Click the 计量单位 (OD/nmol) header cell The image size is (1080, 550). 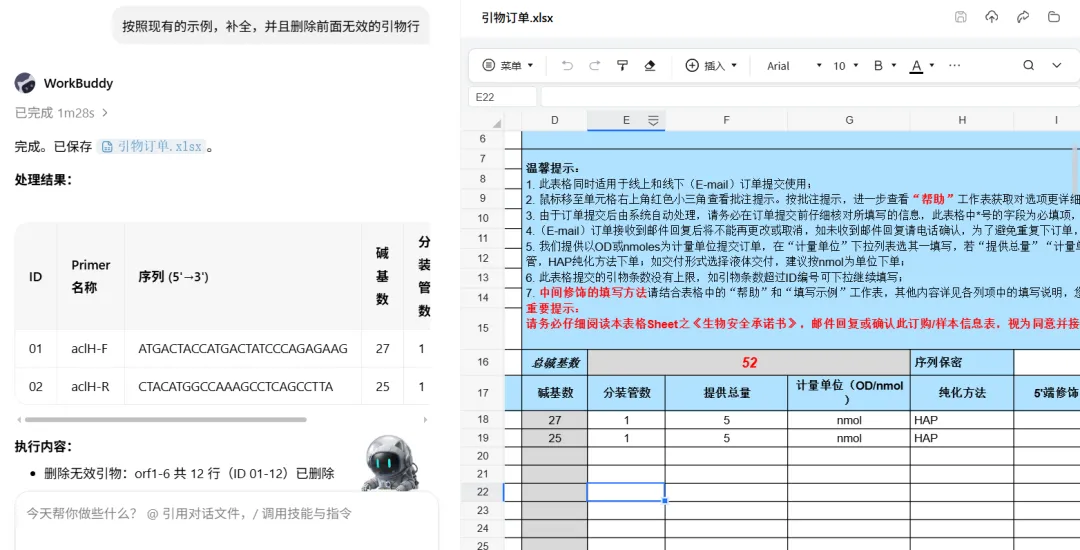[849, 393]
